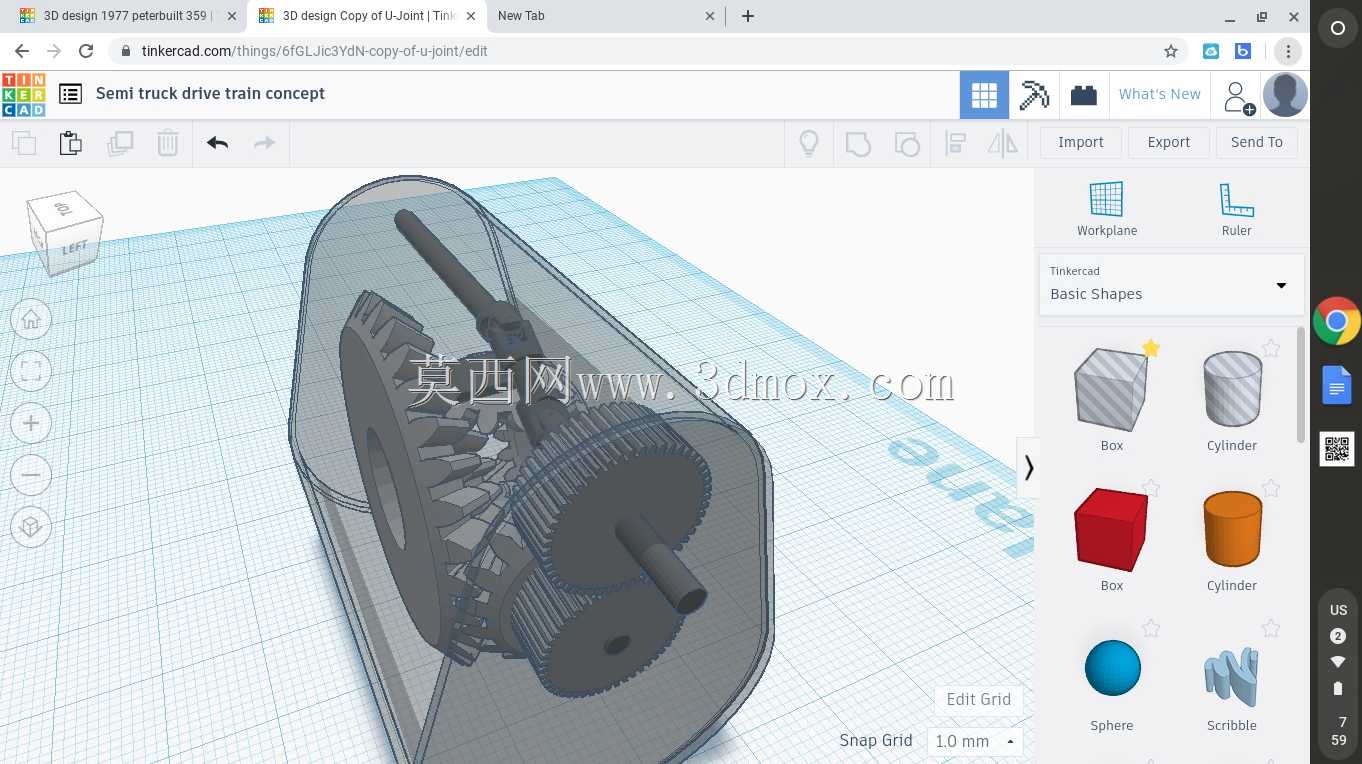Open the Blocks pickaxe mode
The width and height of the screenshot is (1362, 764).
point(1034,95)
